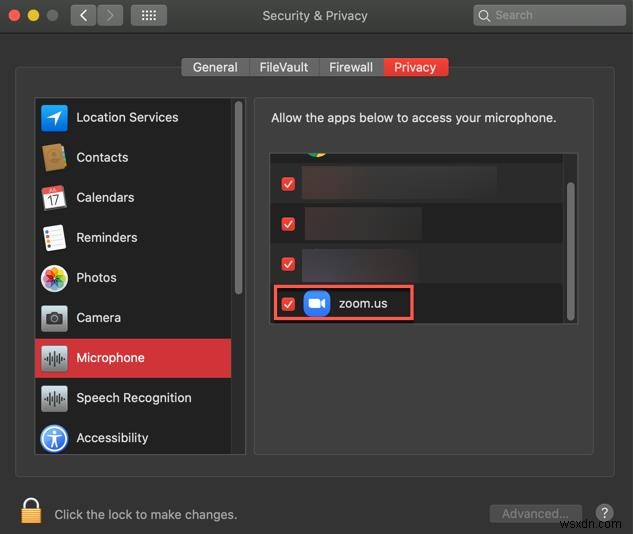The width and height of the screenshot is (633, 534).
Task: Click the Speech Recognition waveform icon
Action: click(x=54, y=398)
